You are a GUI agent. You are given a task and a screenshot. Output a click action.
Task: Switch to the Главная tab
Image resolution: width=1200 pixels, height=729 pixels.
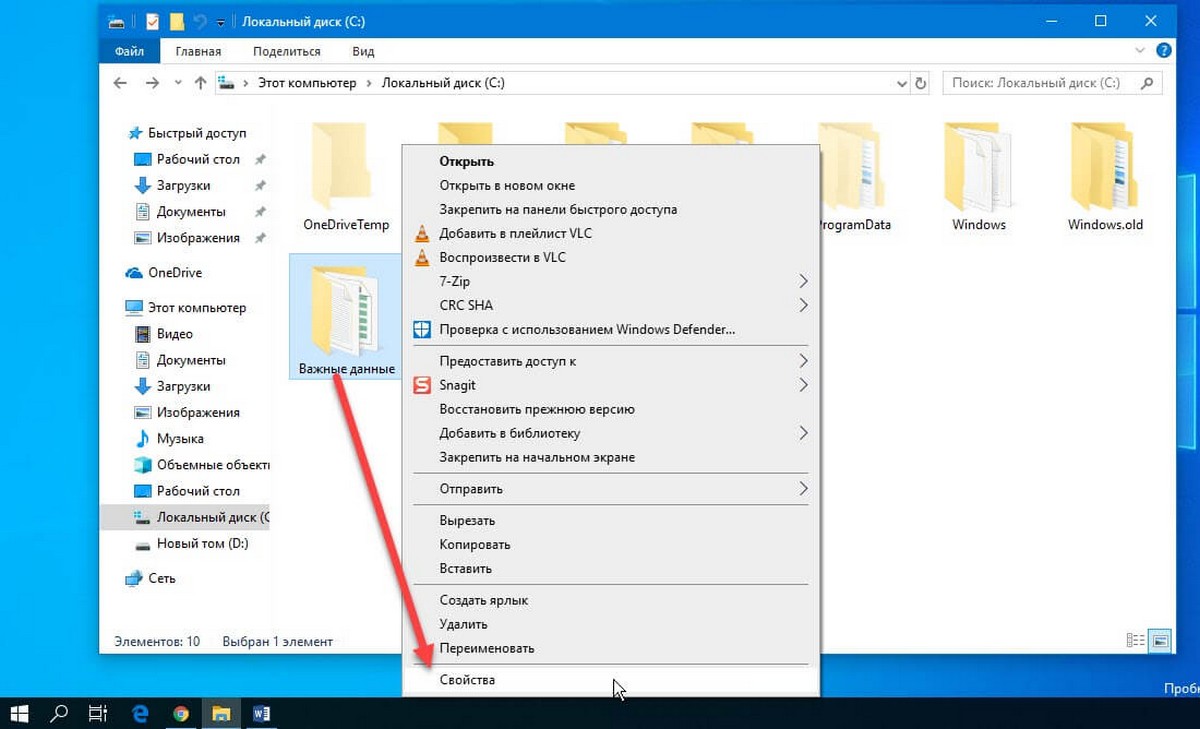(198, 51)
